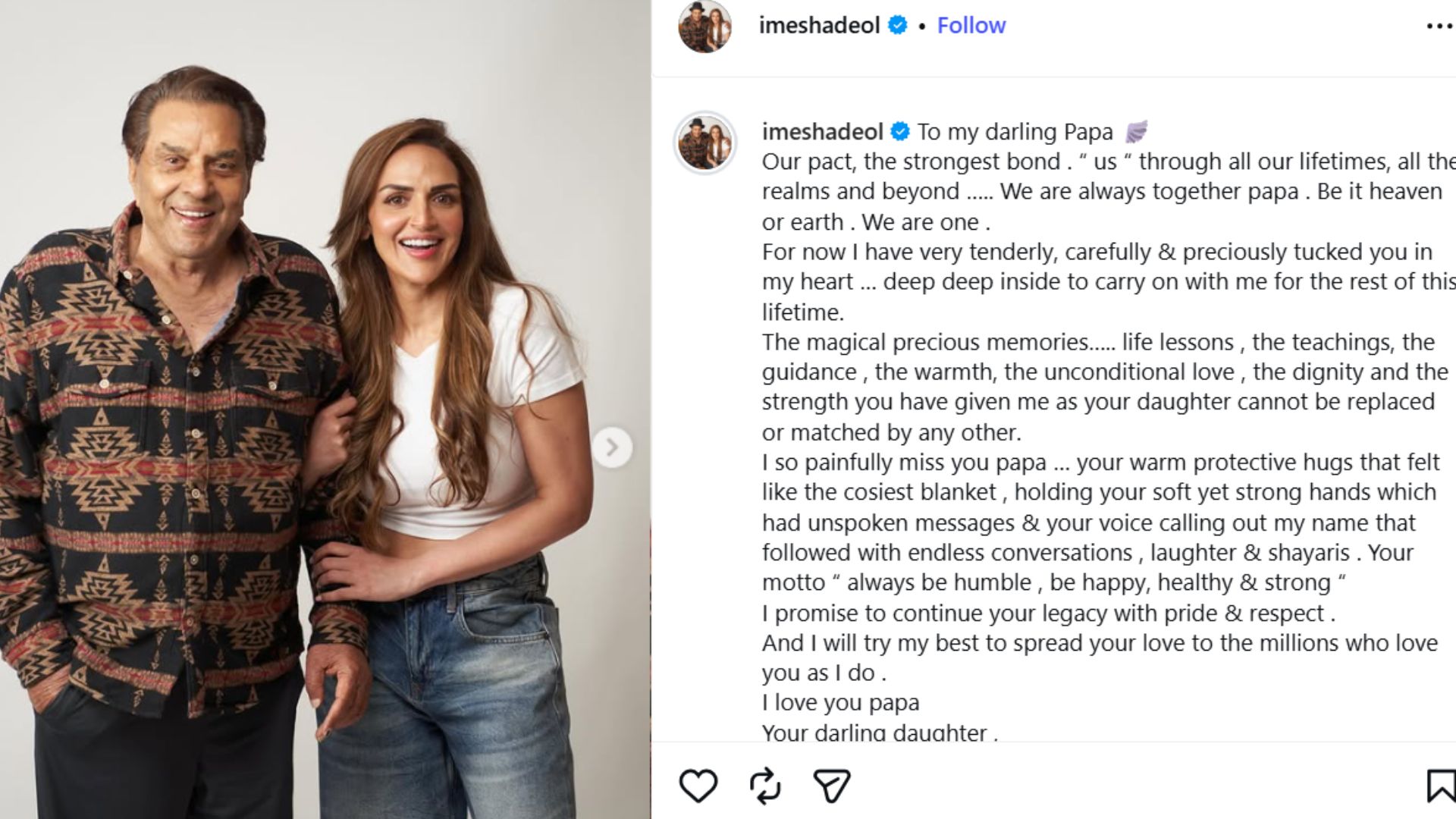Share the post via paper plane icon

(831, 785)
